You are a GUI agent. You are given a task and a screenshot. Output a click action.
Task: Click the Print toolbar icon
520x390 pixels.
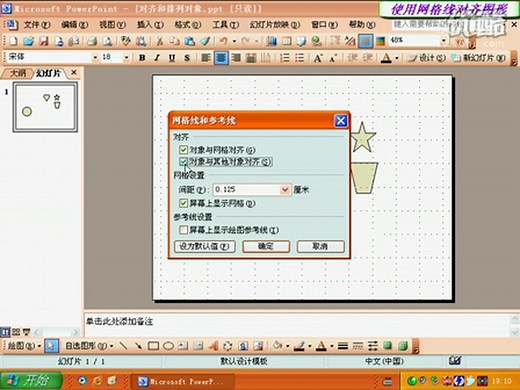coord(92,41)
